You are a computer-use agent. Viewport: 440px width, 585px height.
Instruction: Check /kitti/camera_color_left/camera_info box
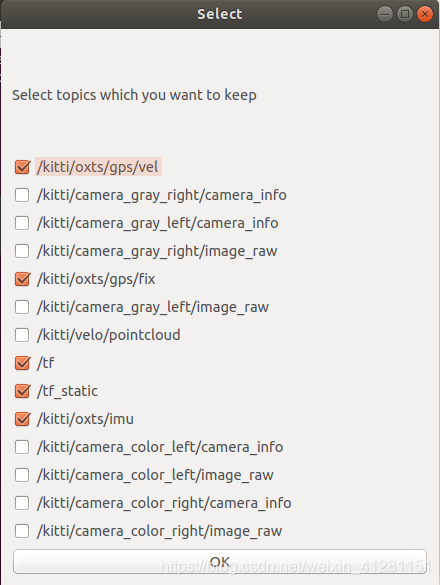[x=22, y=447]
